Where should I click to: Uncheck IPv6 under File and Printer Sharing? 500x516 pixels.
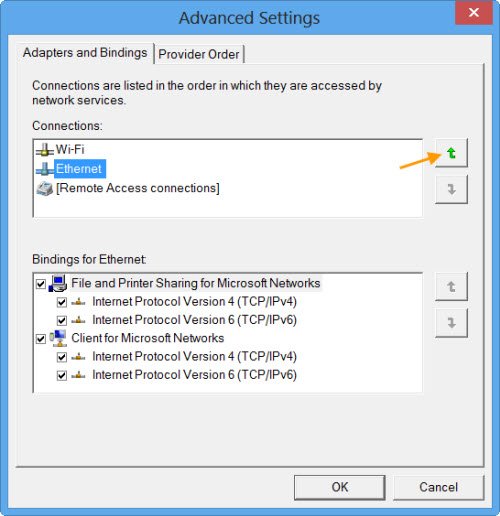click(62, 321)
